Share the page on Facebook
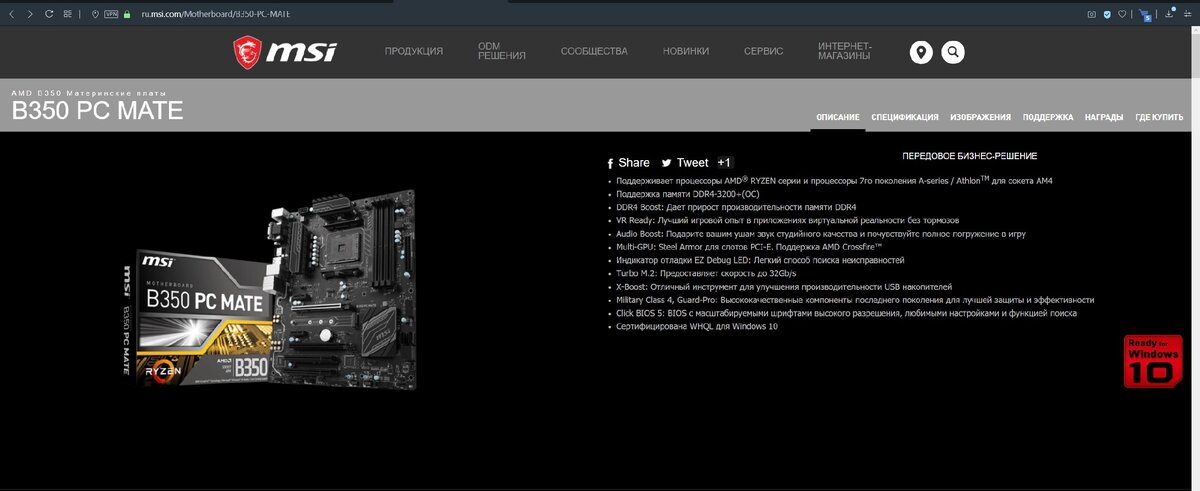Image resolution: width=1200 pixels, height=491 pixels. pos(629,162)
